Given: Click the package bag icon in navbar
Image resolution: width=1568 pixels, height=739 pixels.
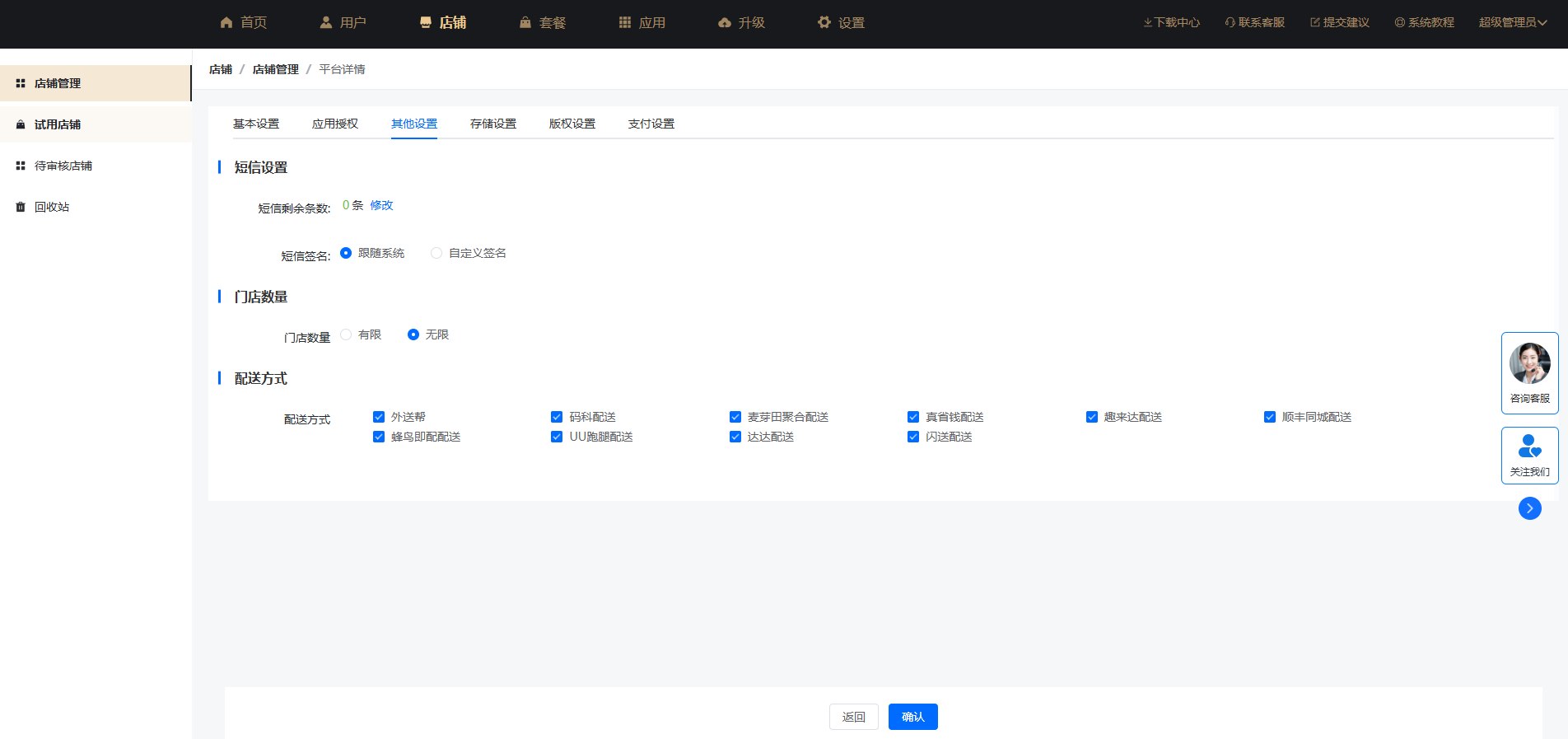Looking at the screenshot, I should [x=525, y=23].
